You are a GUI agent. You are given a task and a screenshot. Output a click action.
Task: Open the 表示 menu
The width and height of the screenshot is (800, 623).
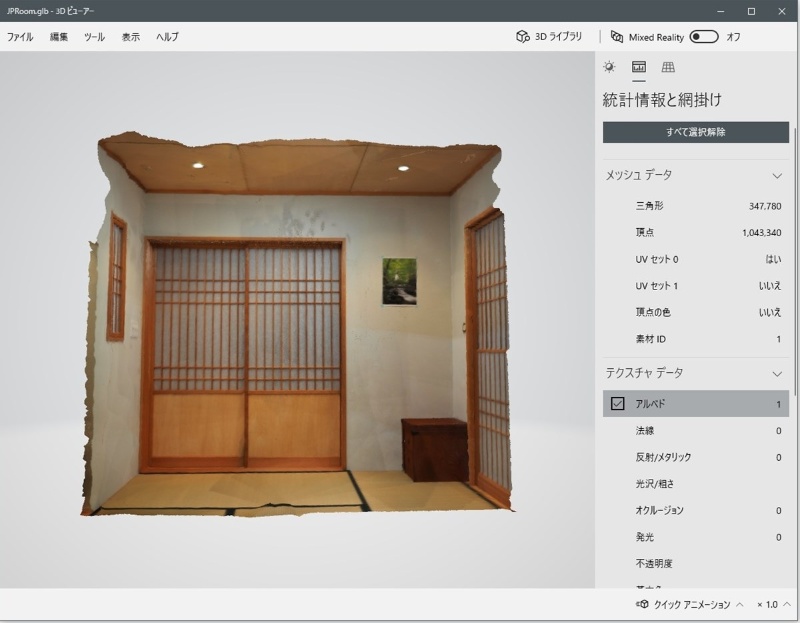coord(131,37)
